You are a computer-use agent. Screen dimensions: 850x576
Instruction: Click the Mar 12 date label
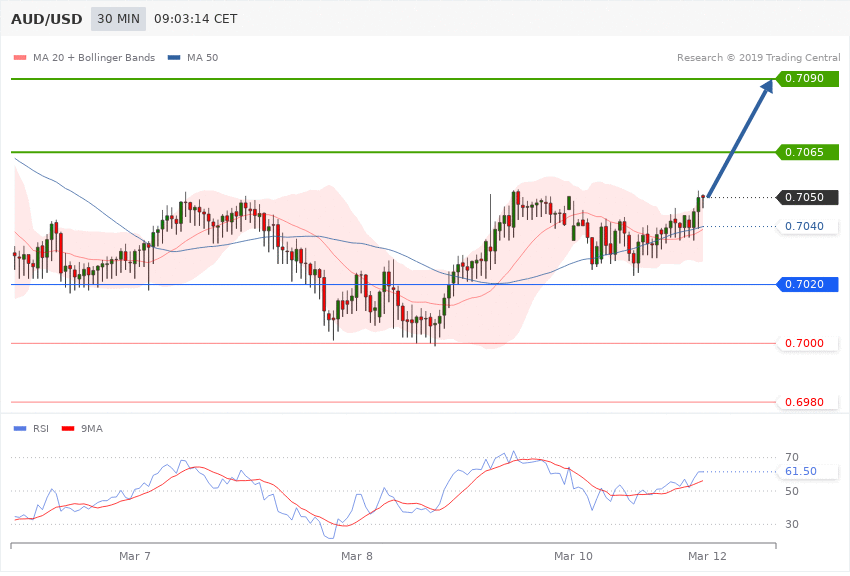tap(707, 556)
